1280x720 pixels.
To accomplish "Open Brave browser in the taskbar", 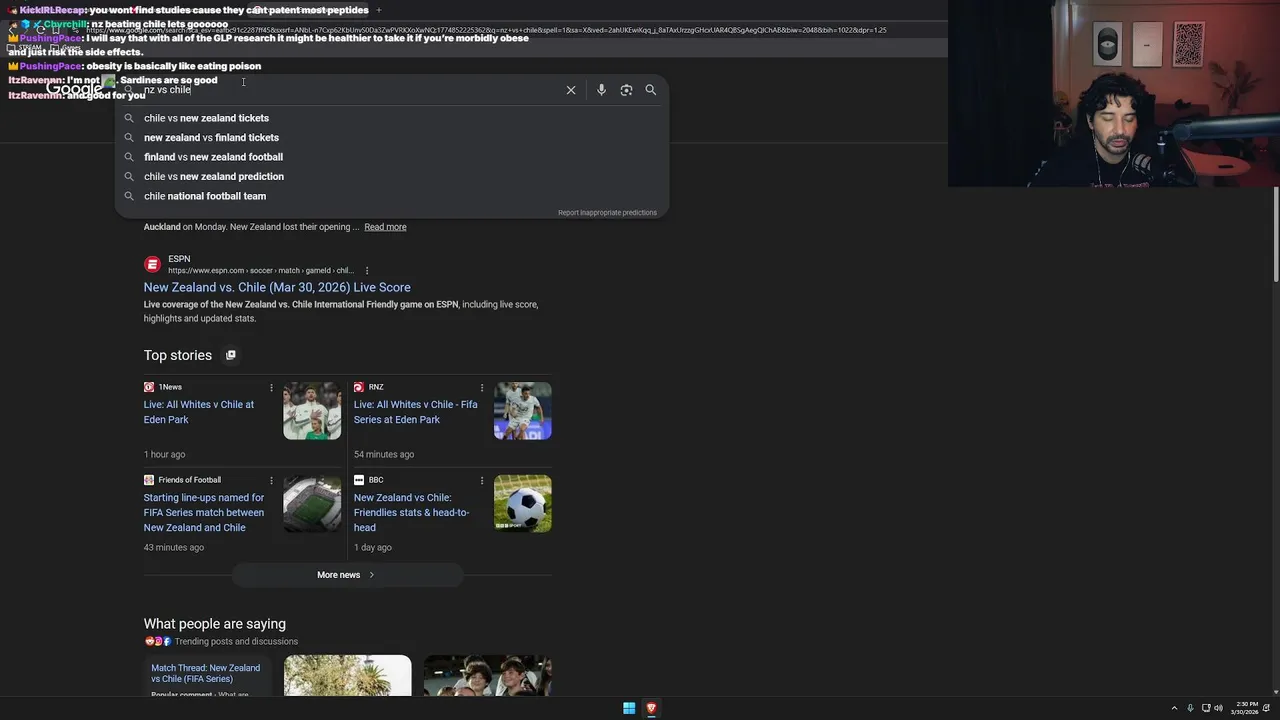I will 651,708.
